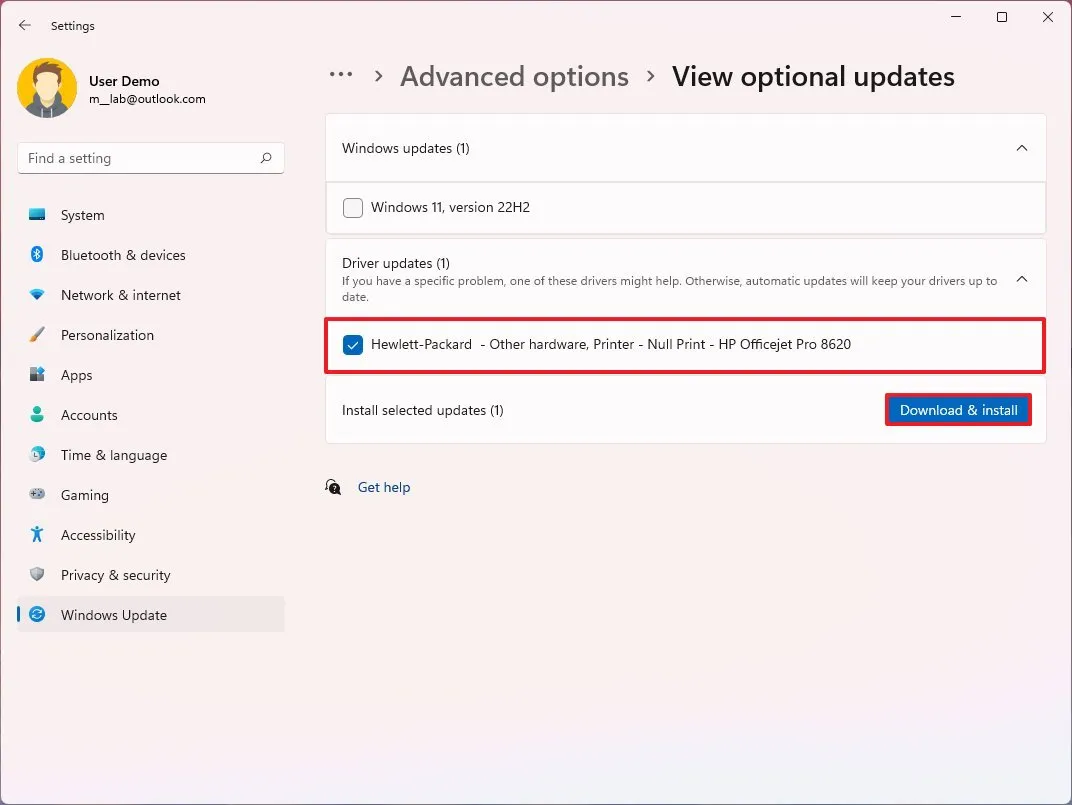Image resolution: width=1072 pixels, height=805 pixels.
Task: Collapse the Driver updates section
Action: (x=1022, y=279)
